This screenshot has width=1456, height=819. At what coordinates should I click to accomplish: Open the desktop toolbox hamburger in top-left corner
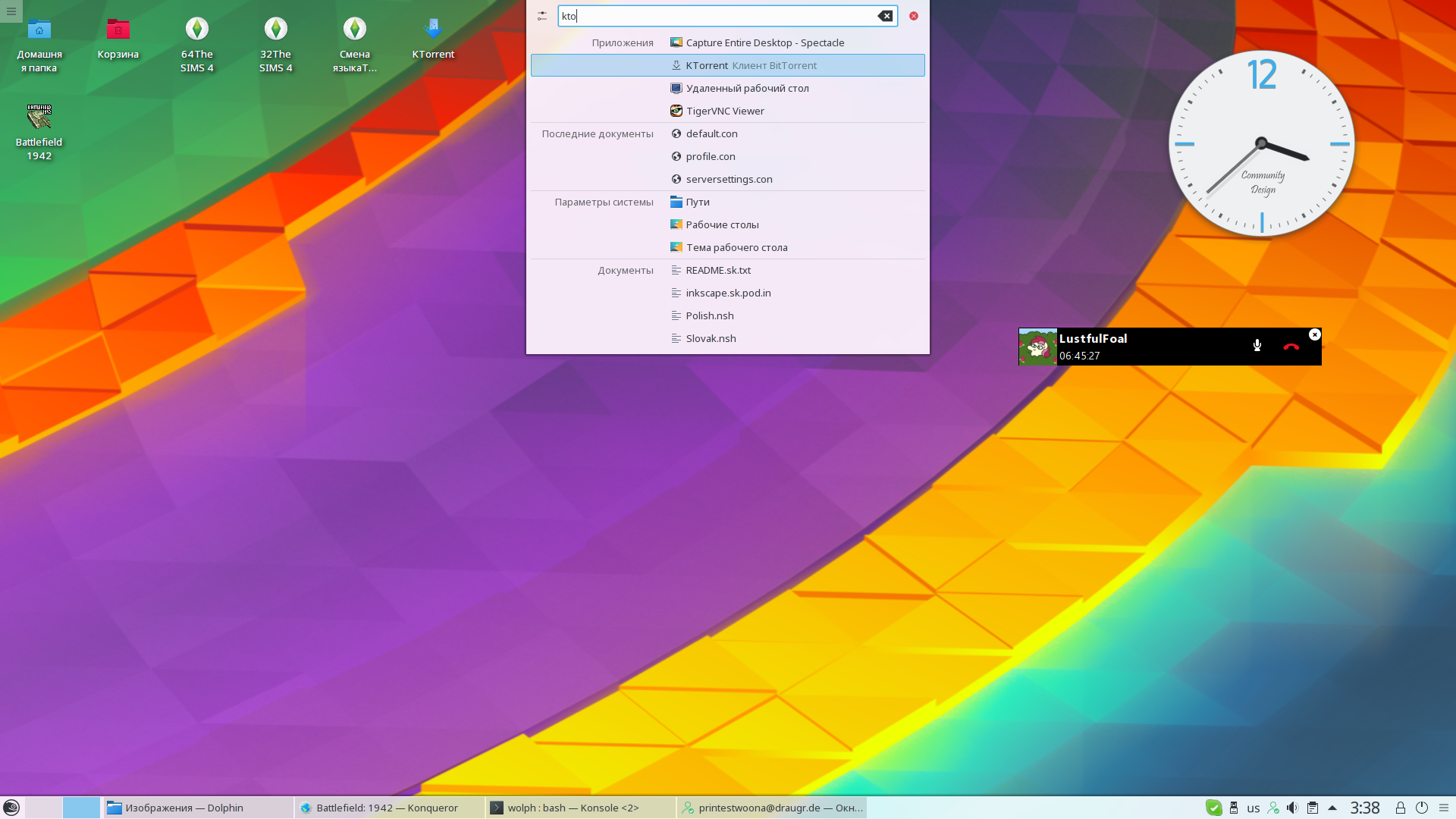coord(11,11)
